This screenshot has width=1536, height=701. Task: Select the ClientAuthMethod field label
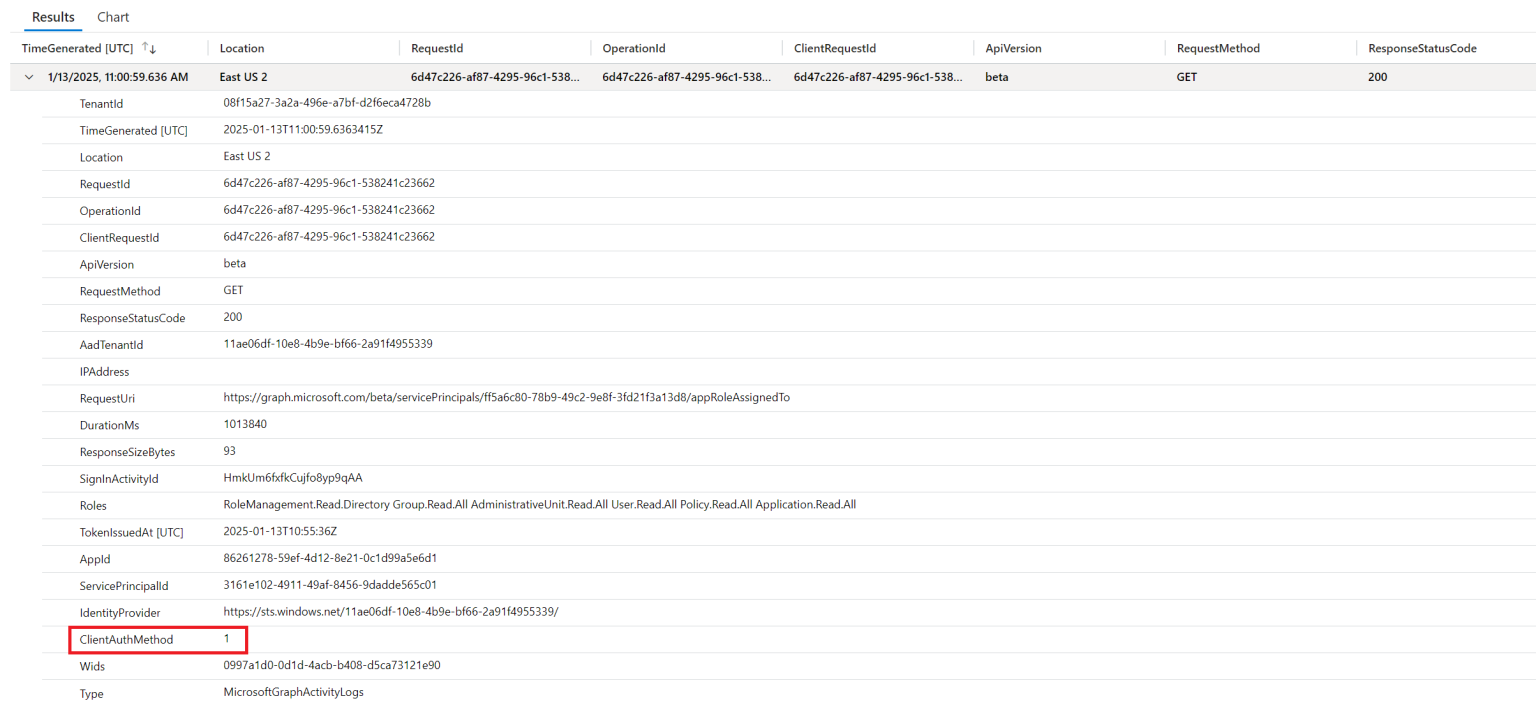click(x=126, y=639)
